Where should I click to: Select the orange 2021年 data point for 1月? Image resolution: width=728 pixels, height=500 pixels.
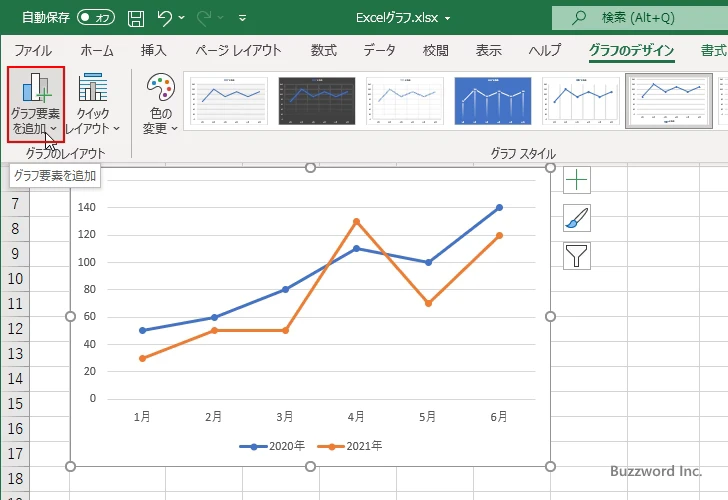tap(142, 358)
